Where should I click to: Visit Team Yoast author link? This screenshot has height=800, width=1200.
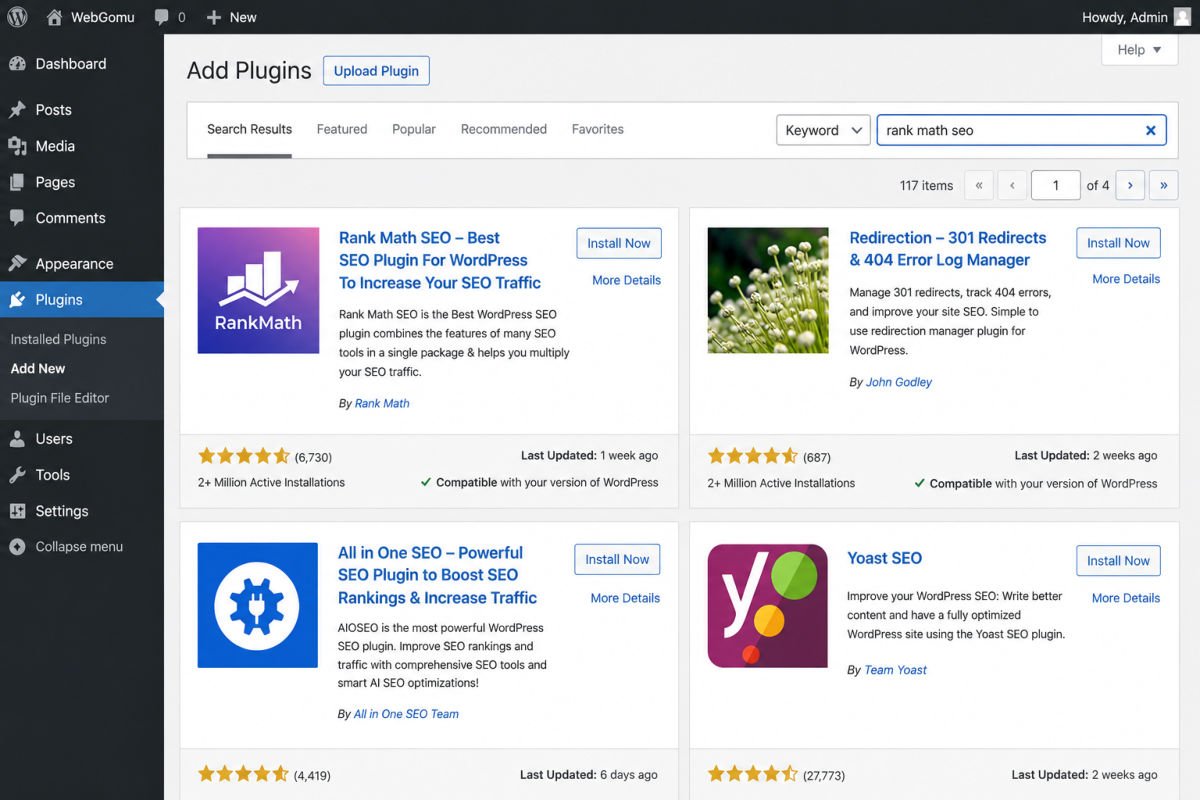[896, 670]
